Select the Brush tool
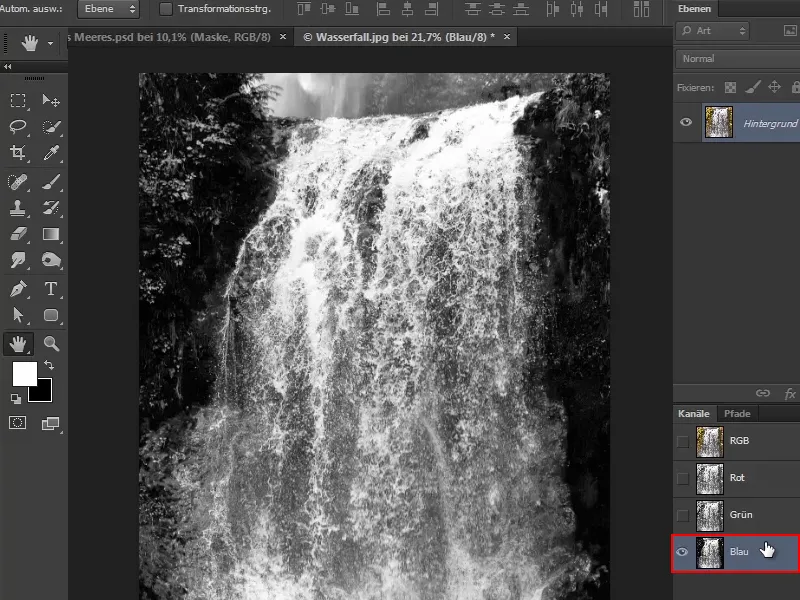 [x=51, y=182]
